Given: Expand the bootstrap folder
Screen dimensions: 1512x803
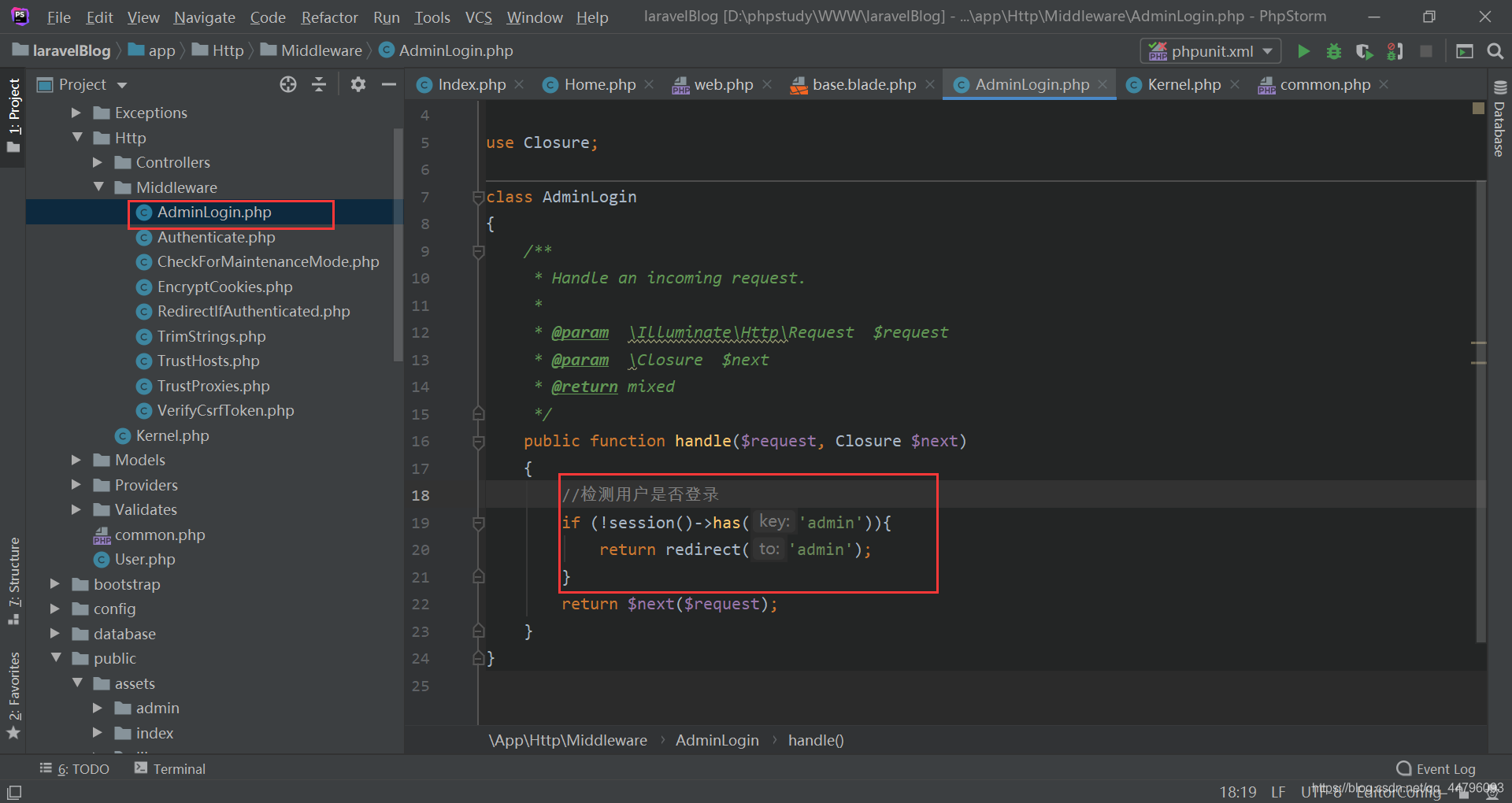Looking at the screenshot, I should pyautogui.click(x=55, y=584).
